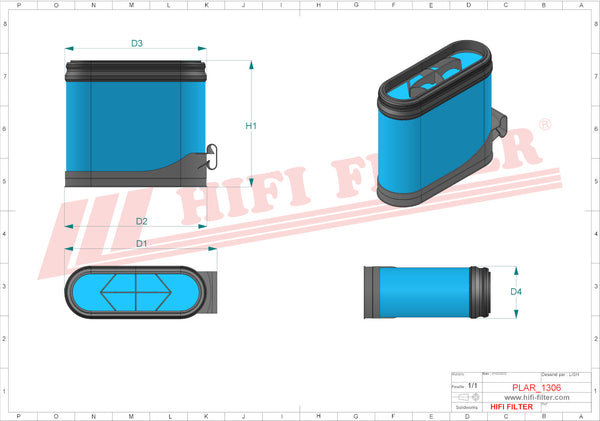Viewport: 600px width, 421px height.
Task: Click the mounting bracket on the isometric view
Action: (497, 131)
